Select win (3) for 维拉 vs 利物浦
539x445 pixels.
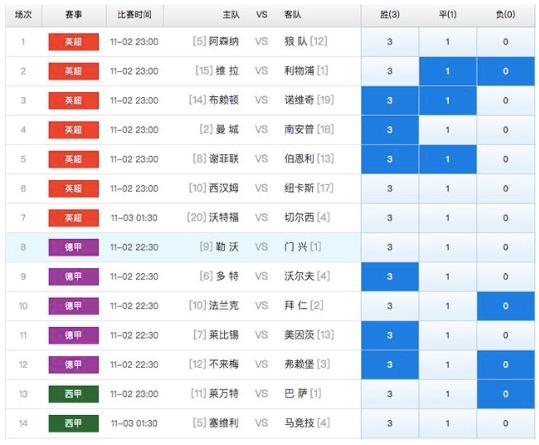(390, 71)
